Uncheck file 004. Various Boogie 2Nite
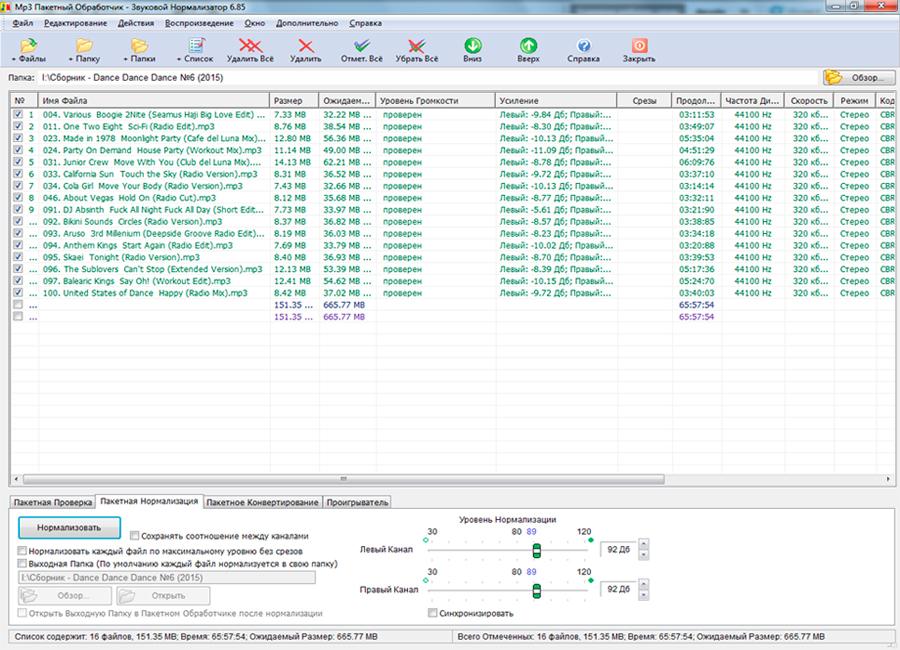The width and height of the screenshot is (900, 650). [18, 115]
